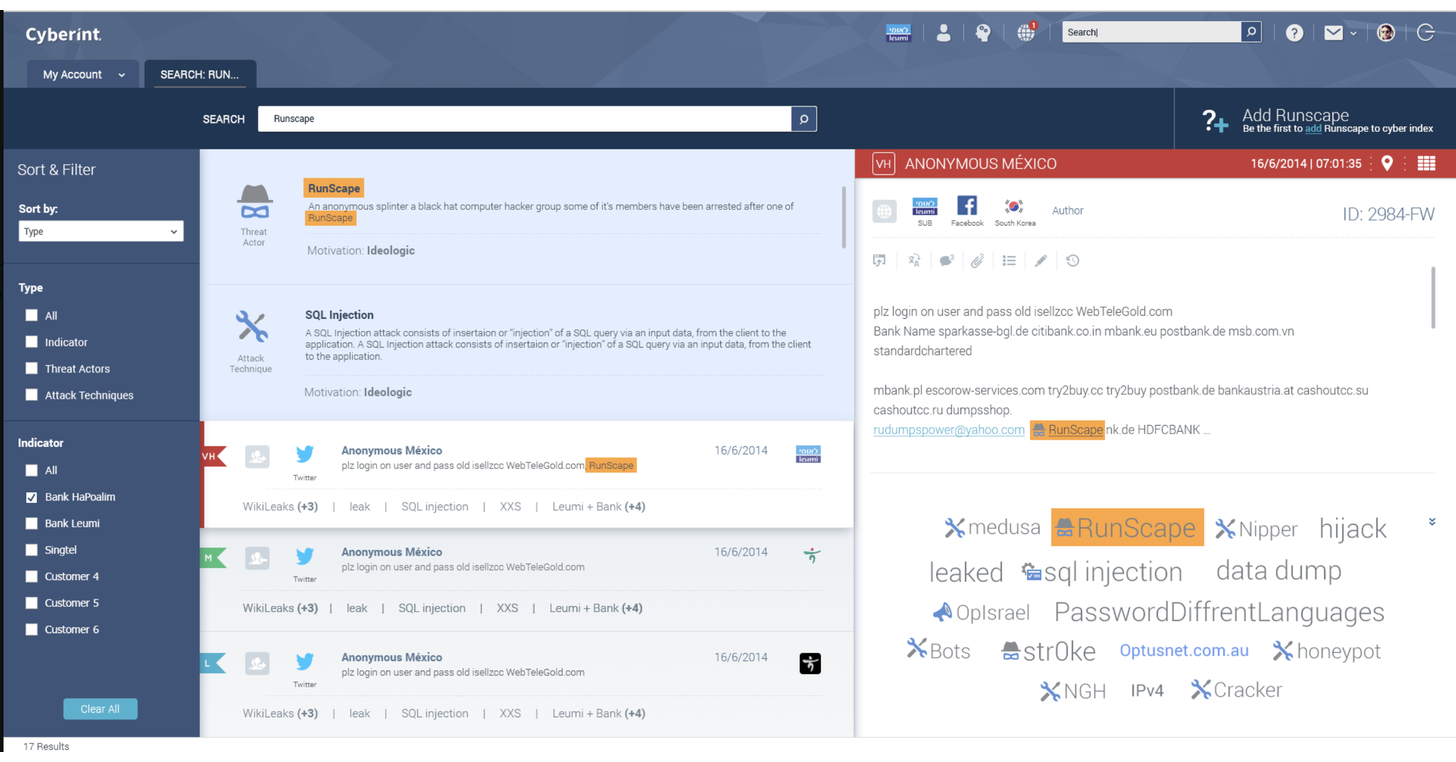The width and height of the screenshot is (1456, 762).
Task: Open the L-tagged Anonymous México result
Action: (528, 685)
